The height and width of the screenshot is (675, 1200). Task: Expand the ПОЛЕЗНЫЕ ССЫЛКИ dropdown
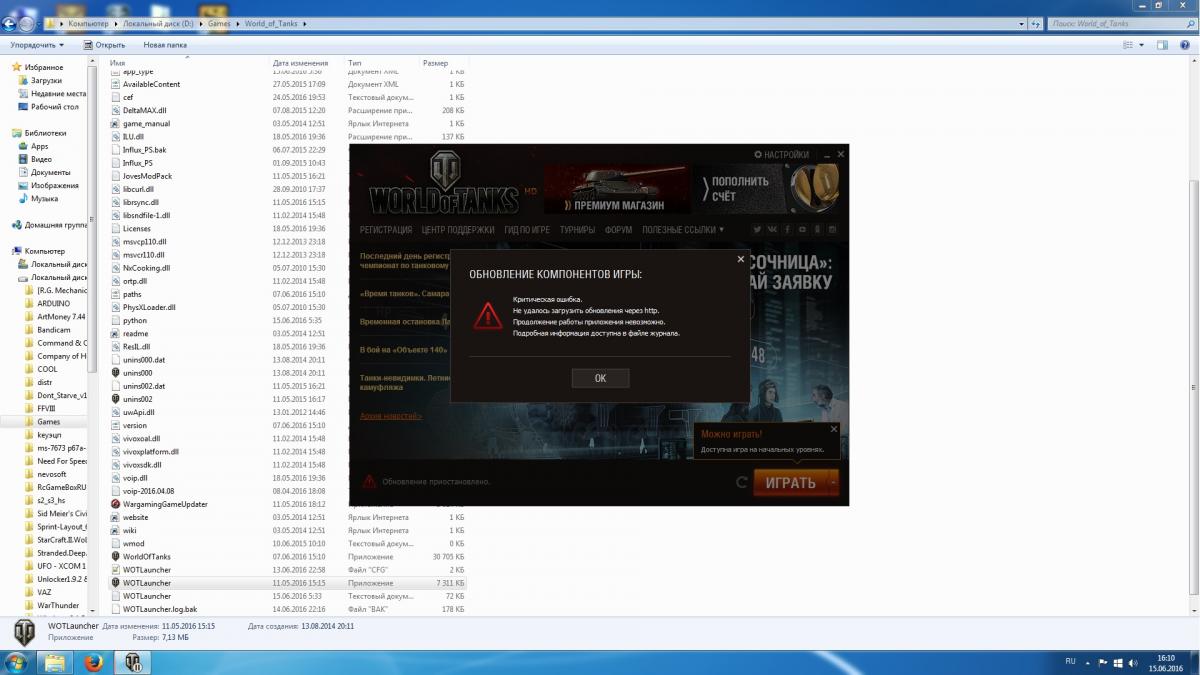click(683, 230)
